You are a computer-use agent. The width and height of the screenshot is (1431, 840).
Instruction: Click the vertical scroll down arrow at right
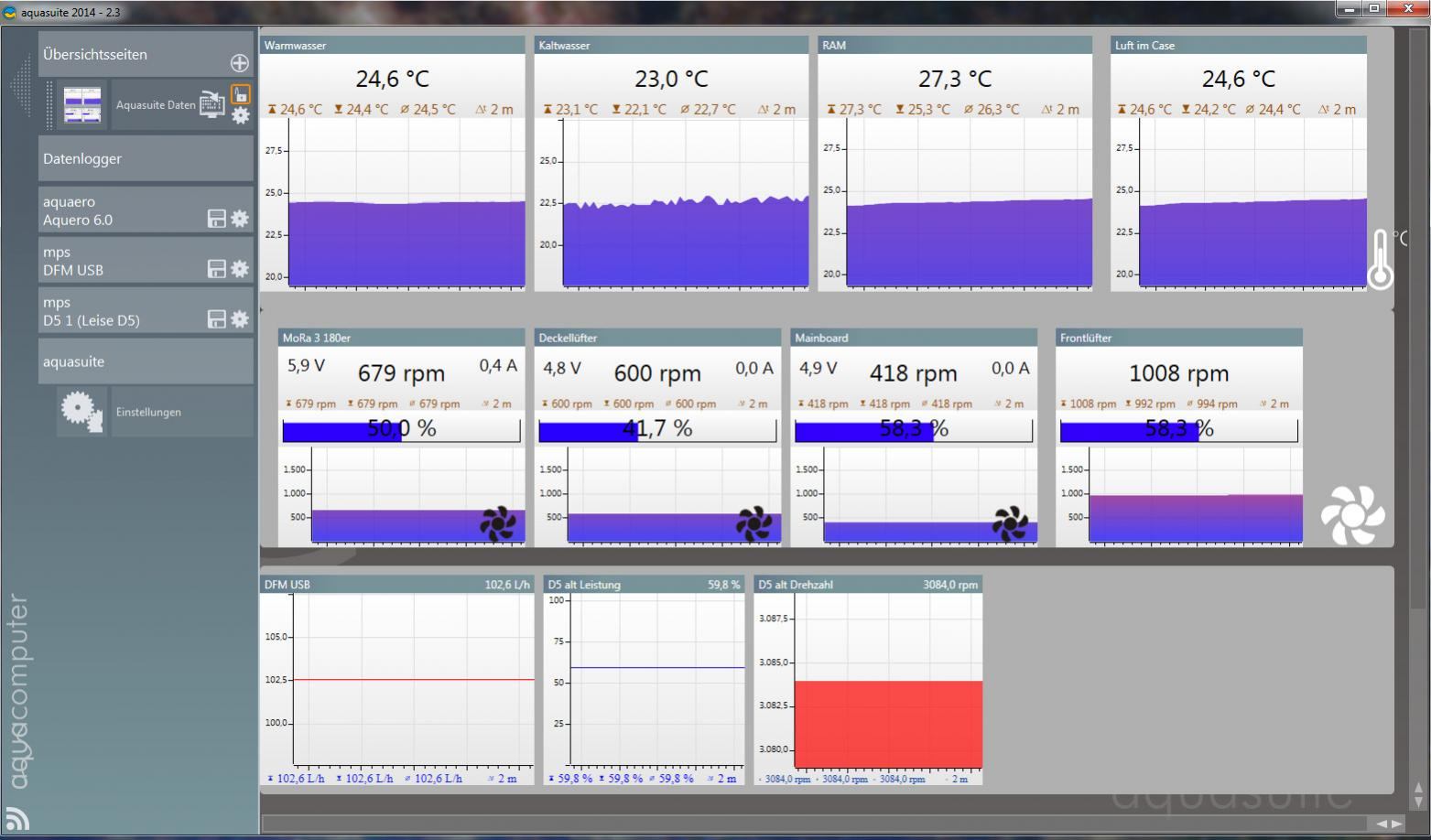(1419, 801)
